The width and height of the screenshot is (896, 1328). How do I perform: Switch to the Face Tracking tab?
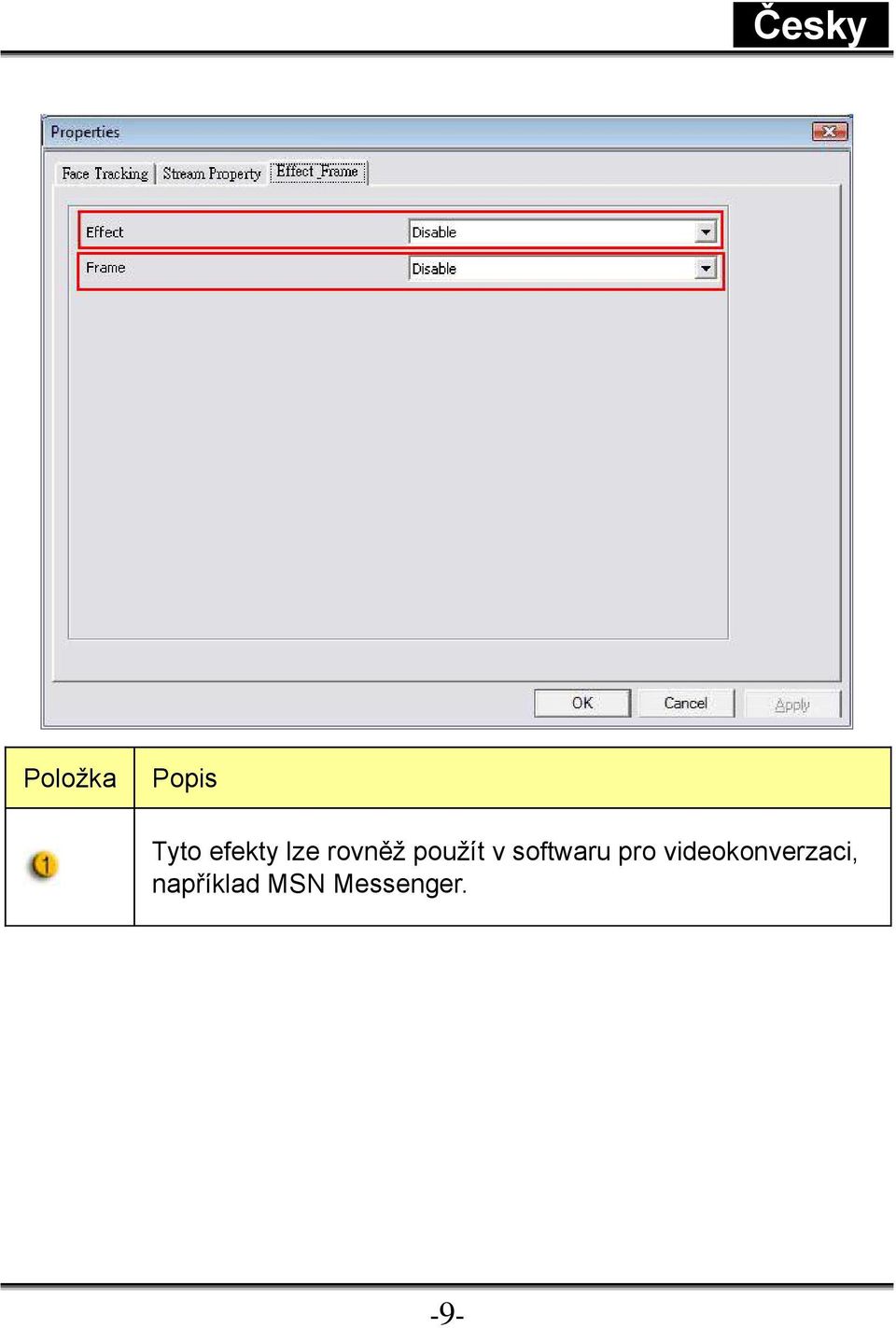(x=105, y=174)
